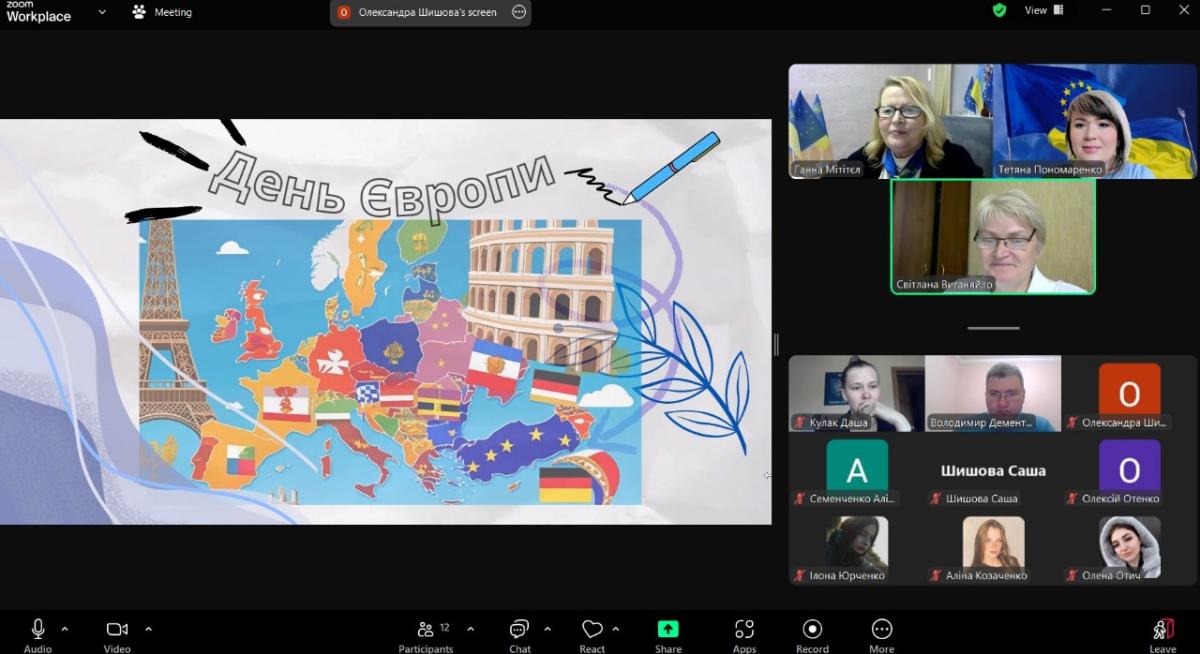Open screen share options ellipsis
This screenshot has height=654, width=1200.
[x=518, y=12]
